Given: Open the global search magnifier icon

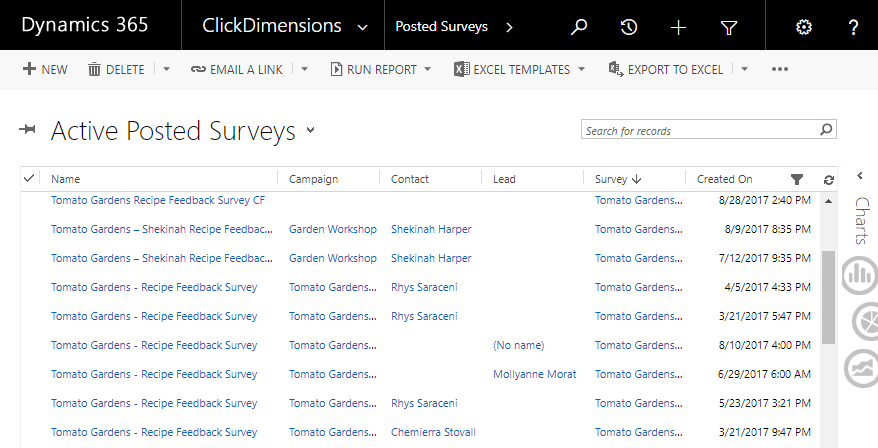Looking at the screenshot, I should coord(579,26).
